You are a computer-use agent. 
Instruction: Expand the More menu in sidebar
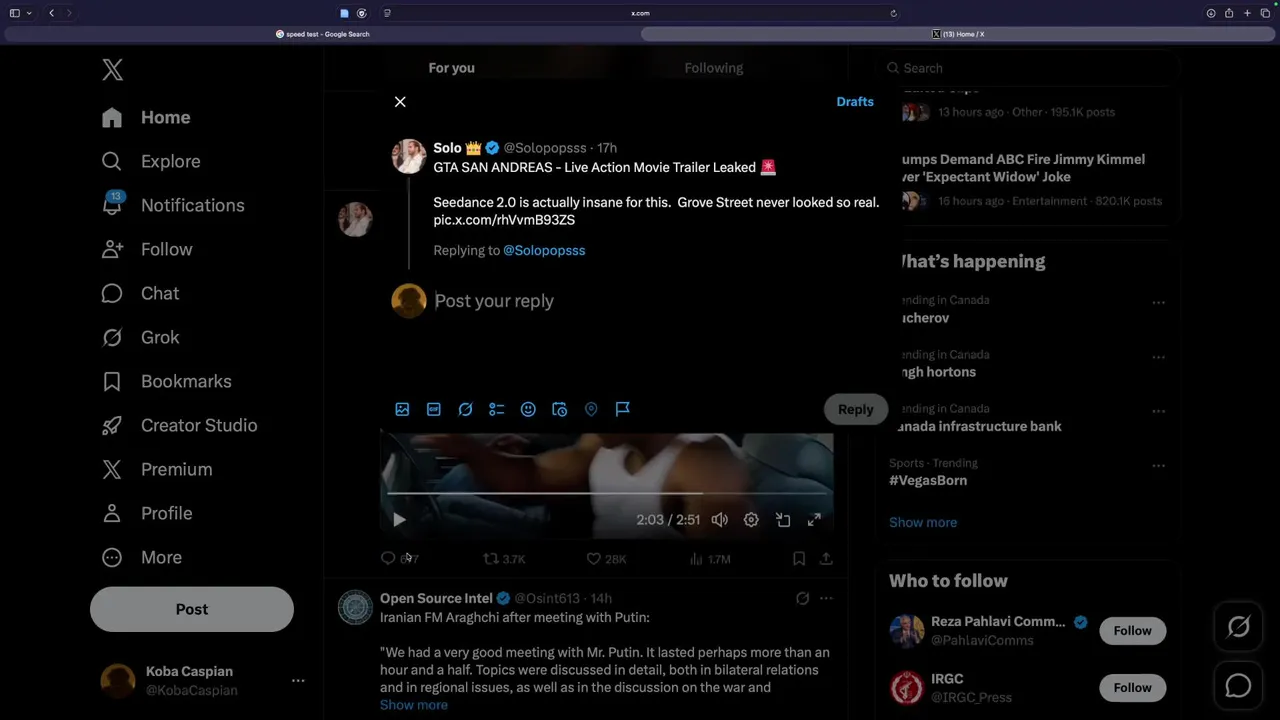(142, 557)
